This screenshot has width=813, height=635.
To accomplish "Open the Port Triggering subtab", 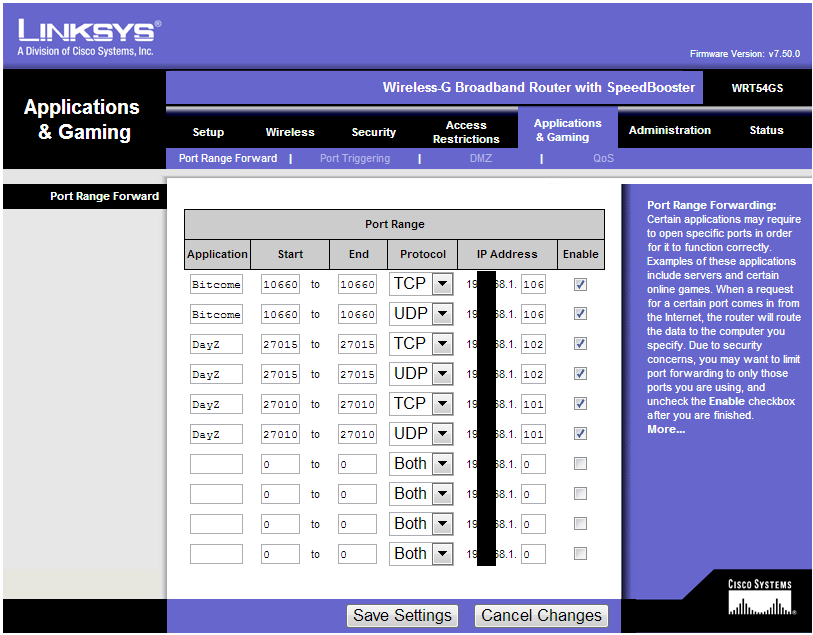I will [x=355, y=158].
